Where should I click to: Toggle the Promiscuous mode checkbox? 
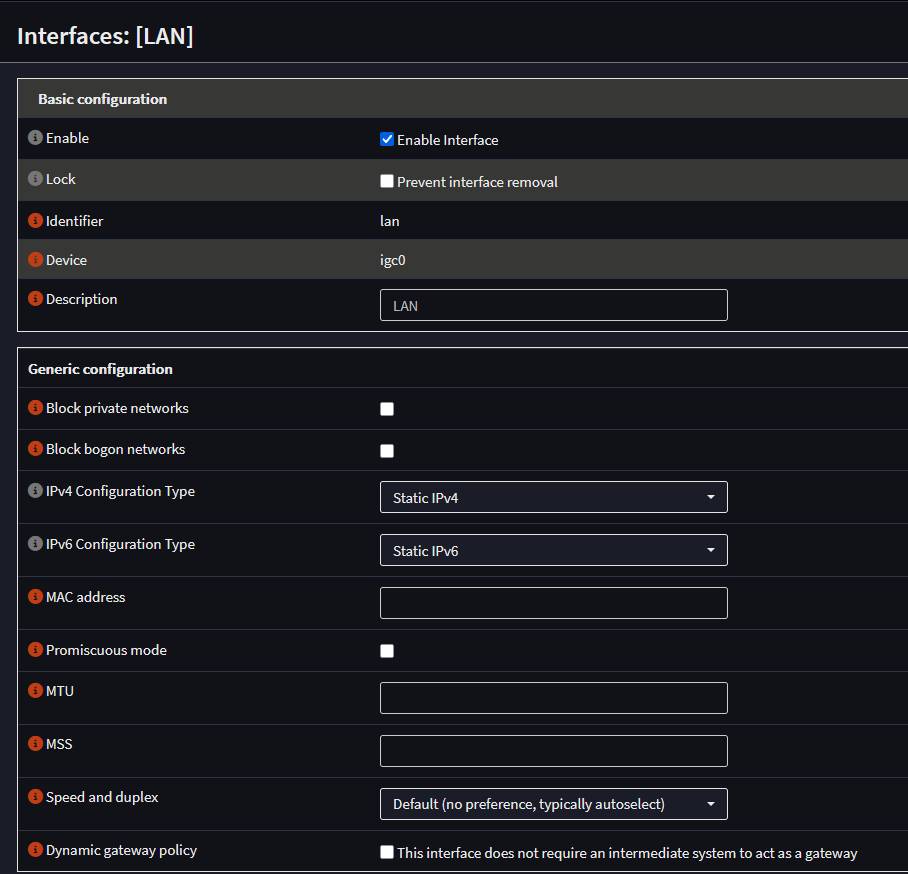click(x=387, y=651)
